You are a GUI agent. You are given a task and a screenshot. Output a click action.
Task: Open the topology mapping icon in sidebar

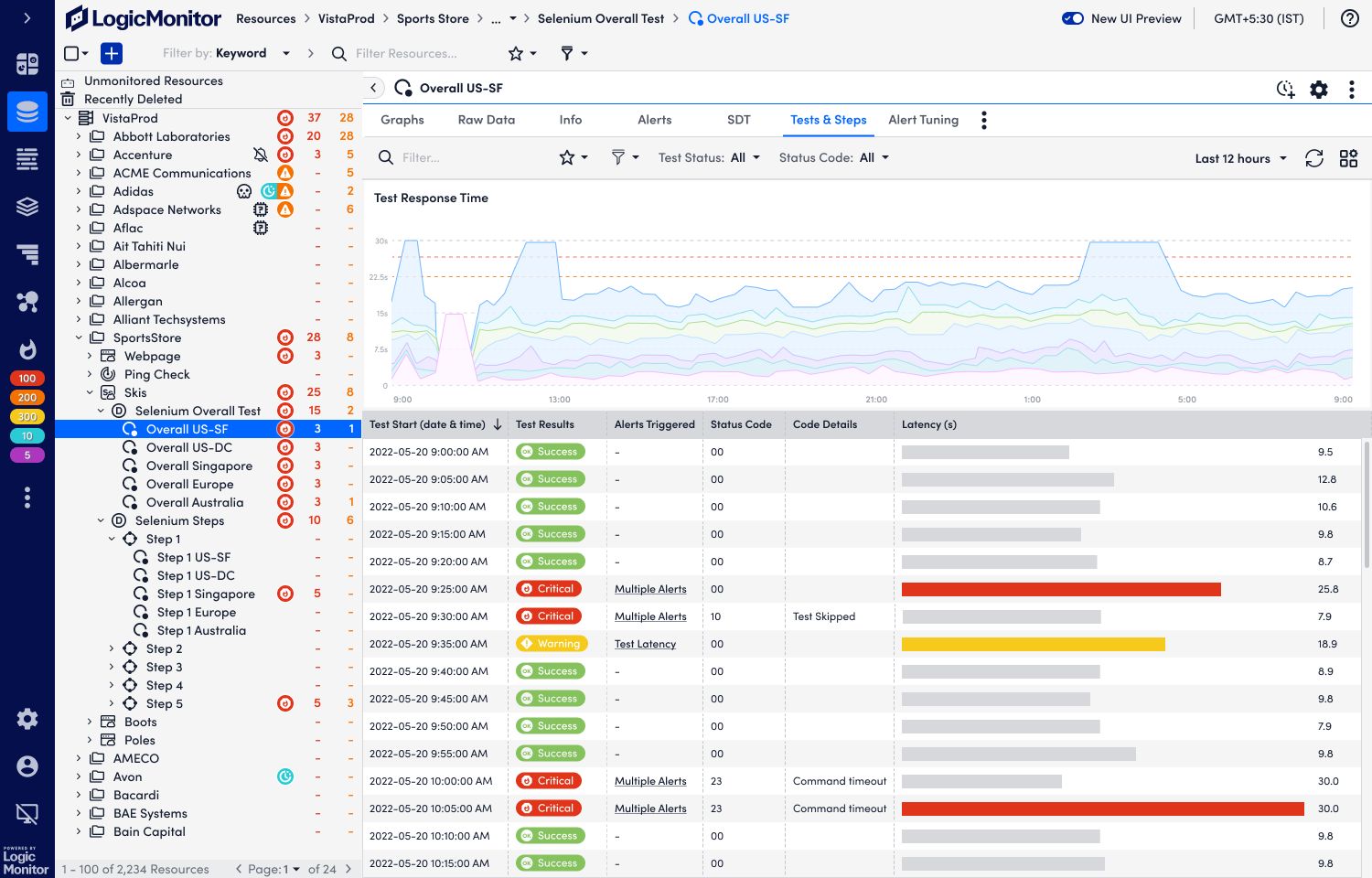tap(27, 302)
